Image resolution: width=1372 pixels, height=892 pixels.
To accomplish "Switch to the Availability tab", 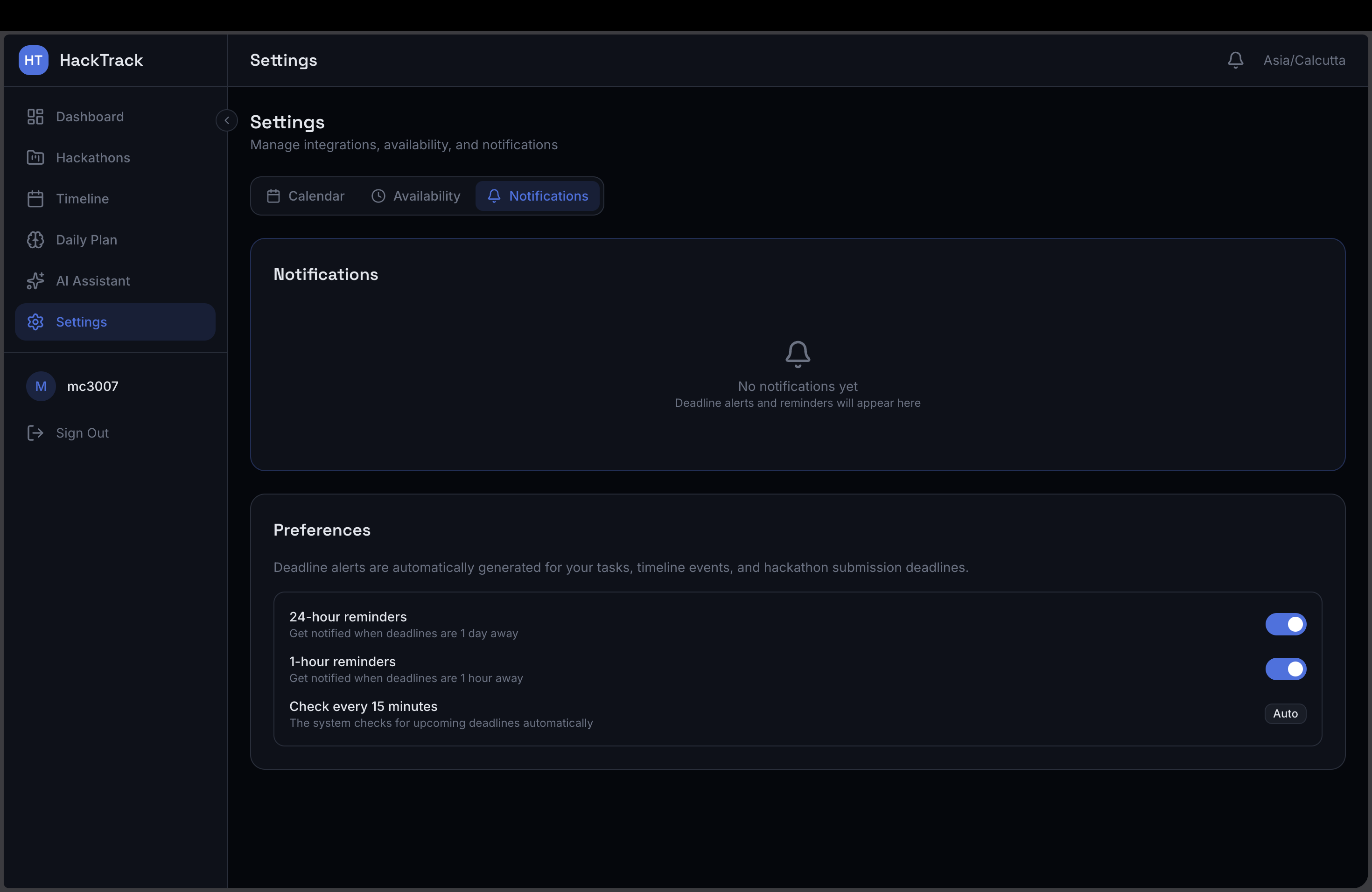I will pos(416,196).
